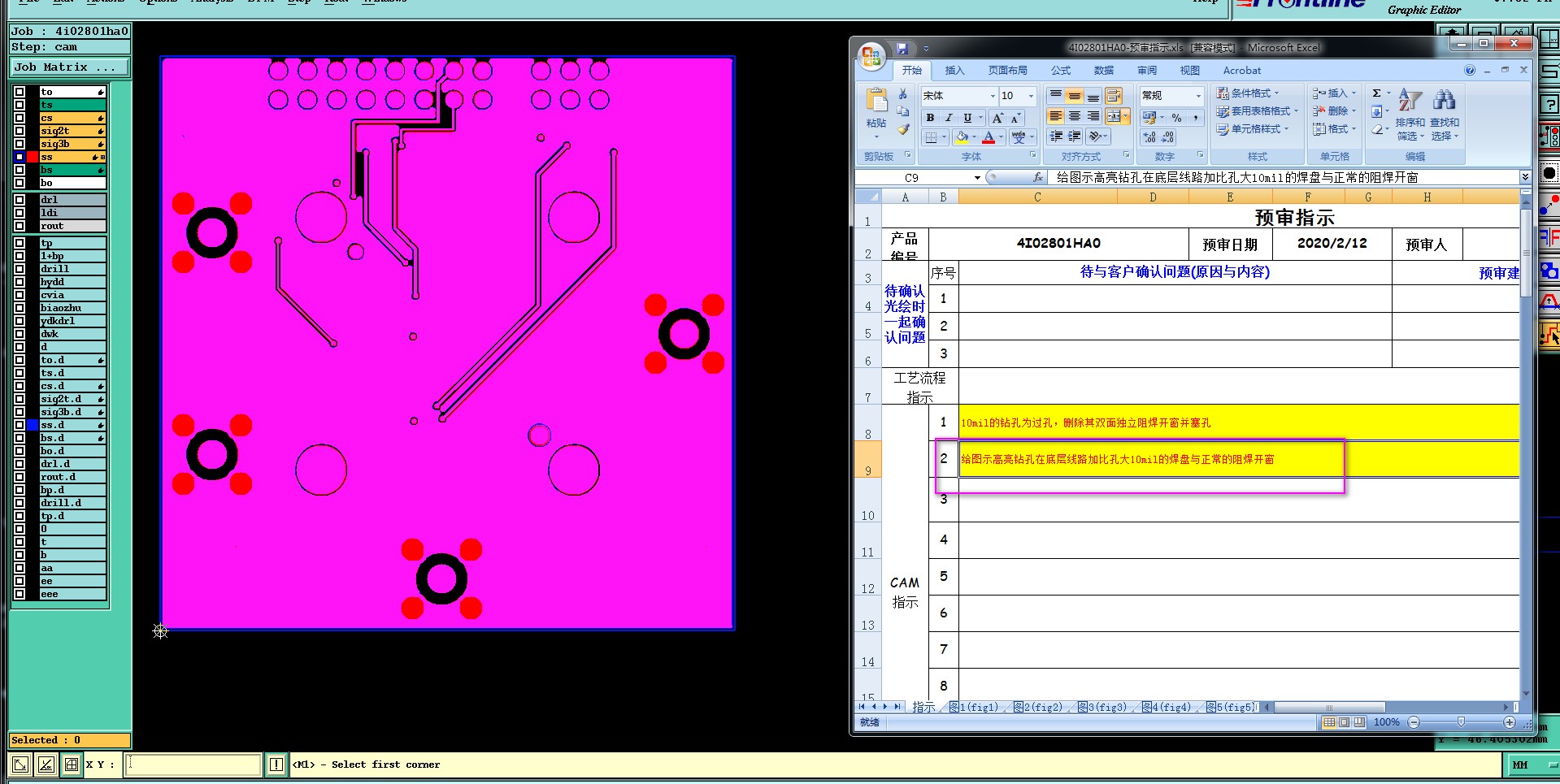
Task: Open Excel help question mark icon
Action: coord(1470,71)
